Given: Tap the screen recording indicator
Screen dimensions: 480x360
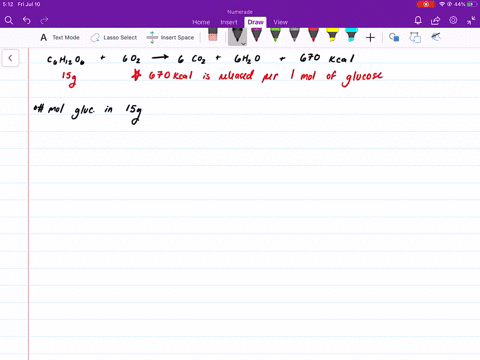Looking at the screenshot, I should 426,4.
